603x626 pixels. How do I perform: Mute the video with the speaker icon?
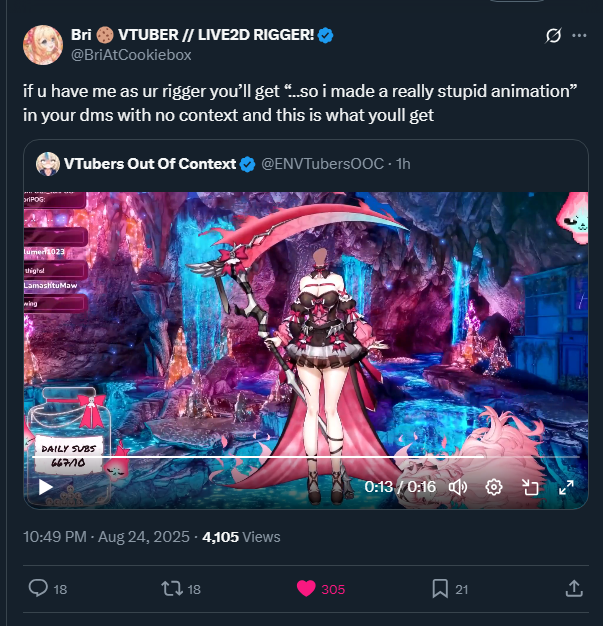[458, 487]
